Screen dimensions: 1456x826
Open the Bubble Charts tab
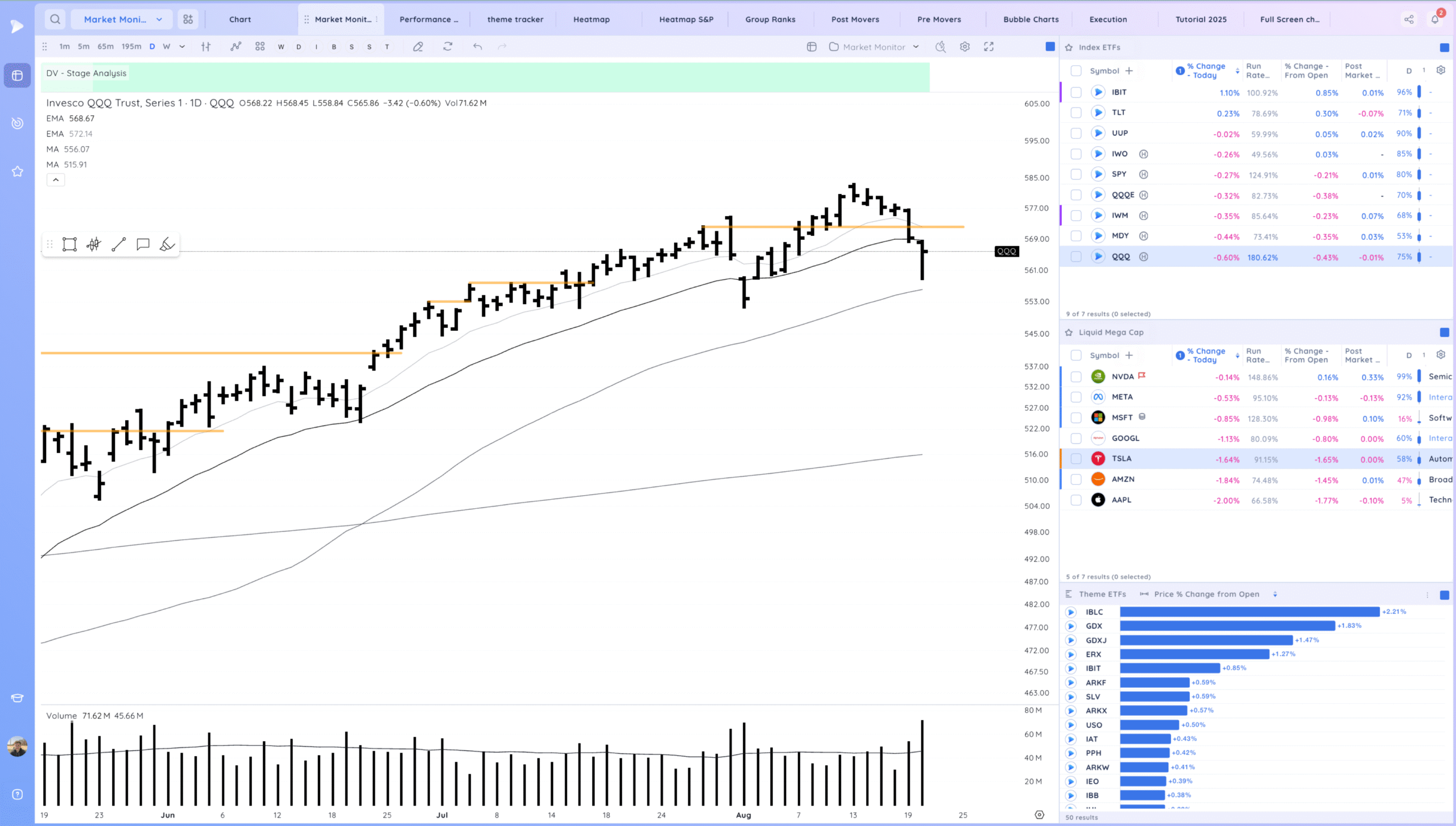(x=1031, y=19)
